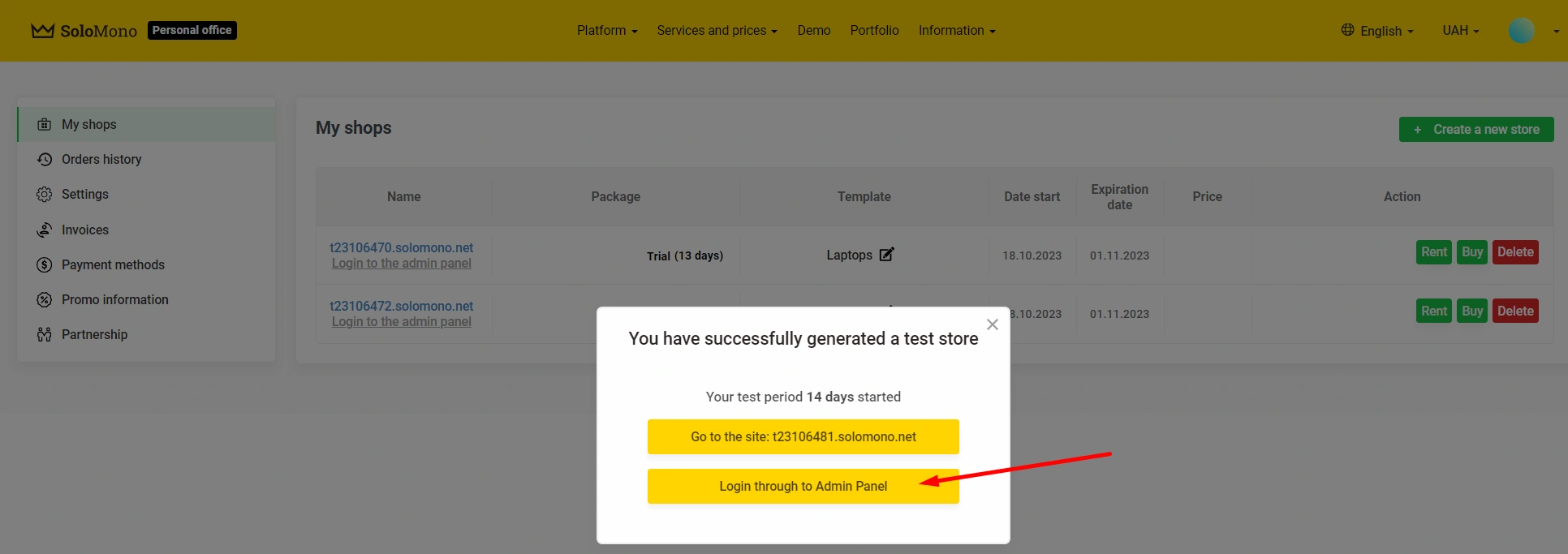Screen dimensions: 1568x554
Task: Click Go to the site t23106481.solomono.net
Action: 803,436
